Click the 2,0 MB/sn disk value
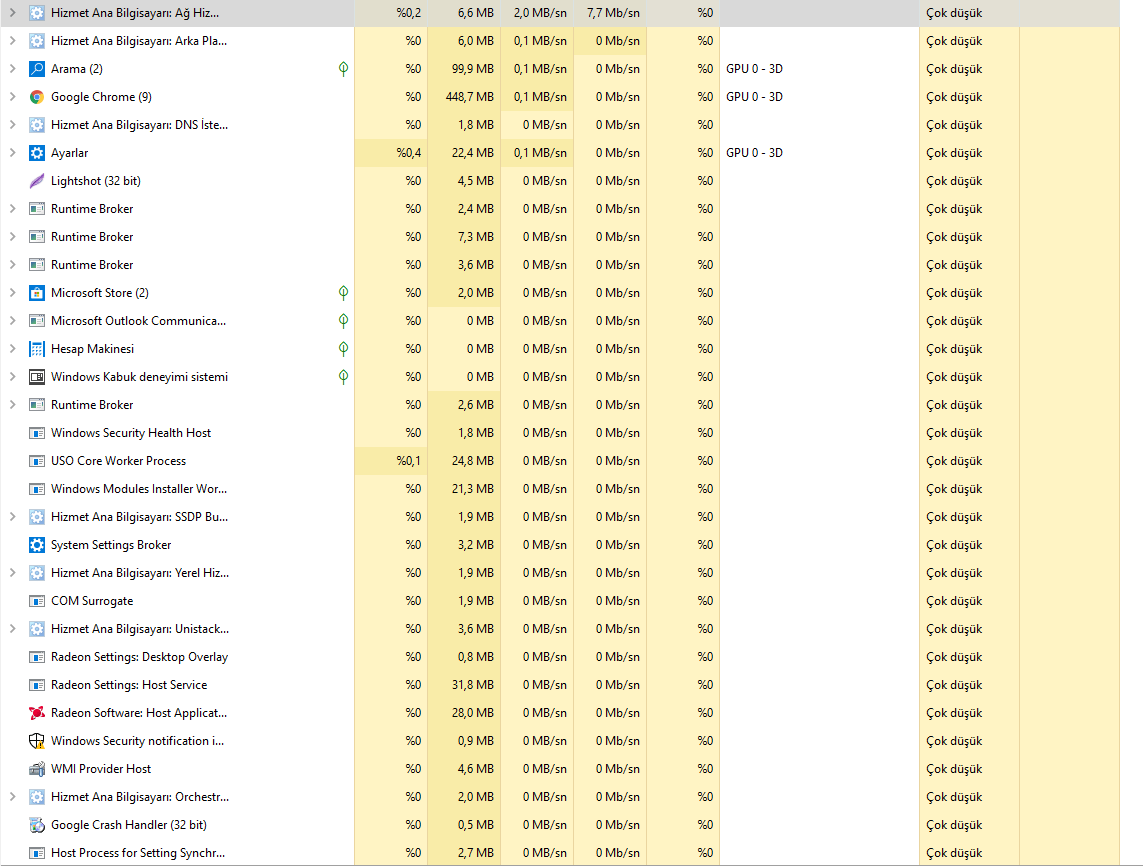Screen dimensions: 1143x868 pos(540,13)
